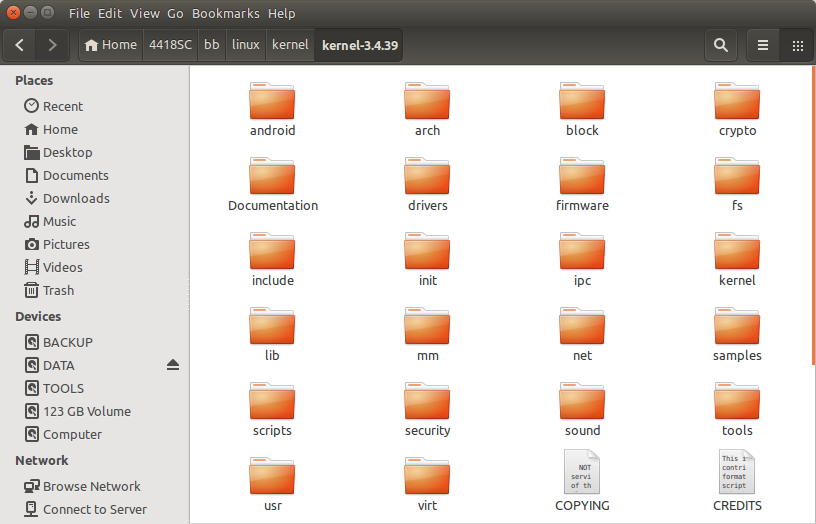The height and width of the screenshot is (524, 816).
Task: Switch to list view icon
Action: pyautogui.click(x=763, y=45)
